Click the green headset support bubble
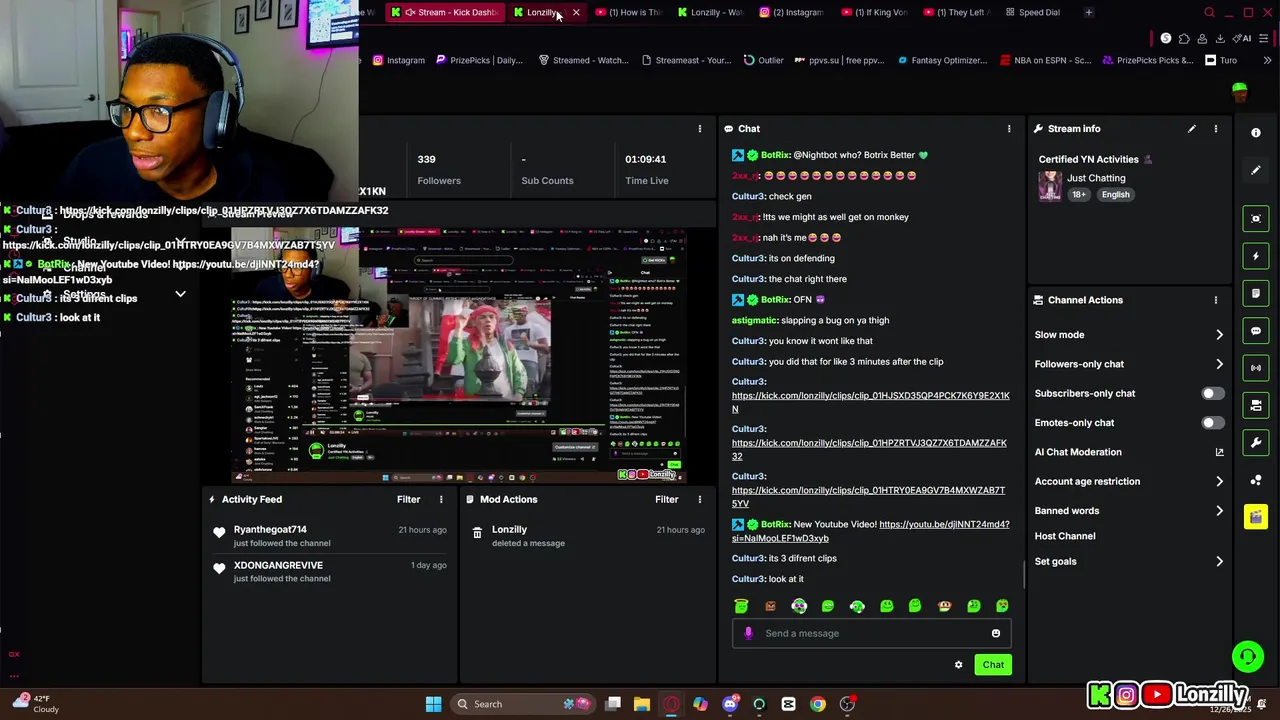This screenshot has width=1280, height=720. point(1248,657)
